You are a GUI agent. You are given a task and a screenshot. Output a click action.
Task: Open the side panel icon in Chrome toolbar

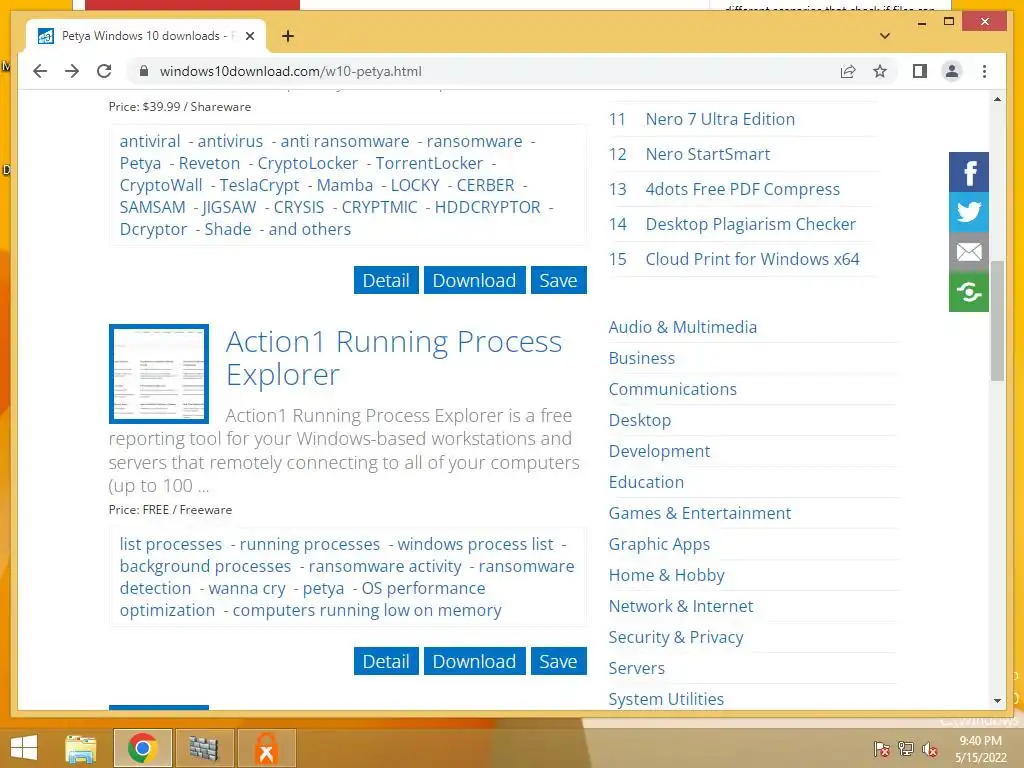pyautogui.click(x=920, y=71)
